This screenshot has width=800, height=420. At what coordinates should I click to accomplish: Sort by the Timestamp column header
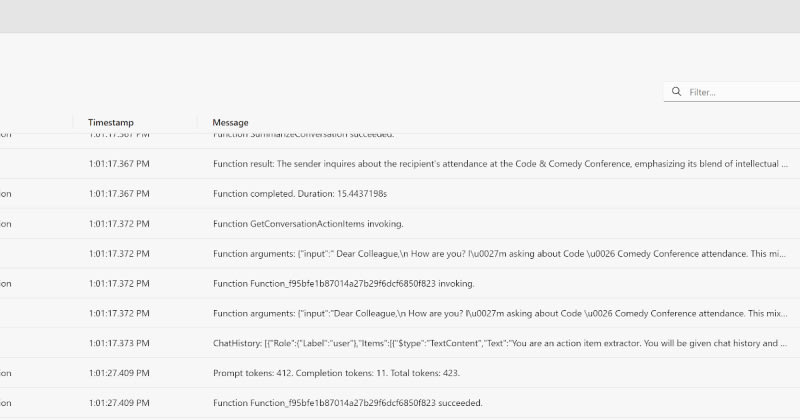110,122
